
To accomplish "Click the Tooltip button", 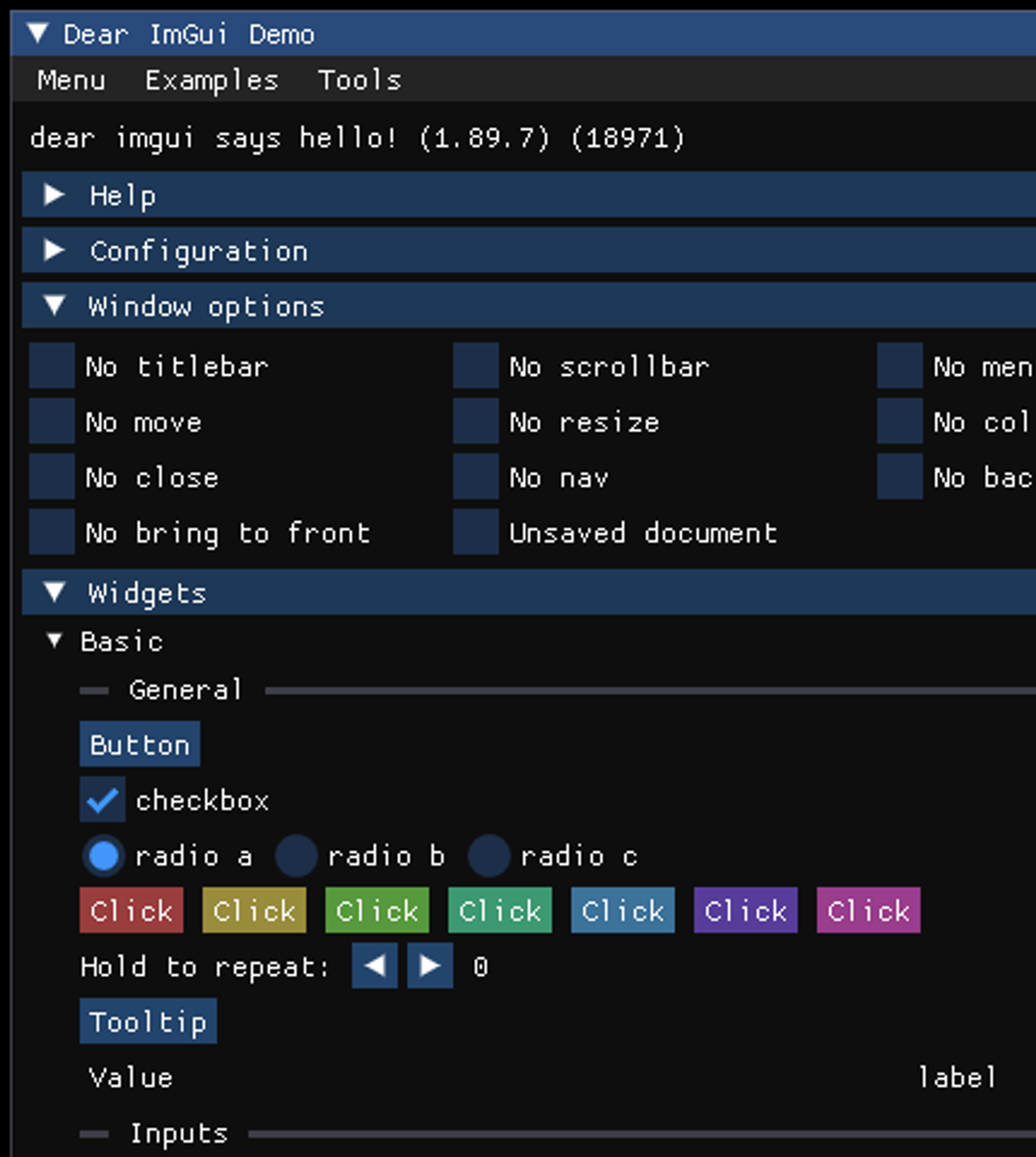I will [x=148, y=1021].
